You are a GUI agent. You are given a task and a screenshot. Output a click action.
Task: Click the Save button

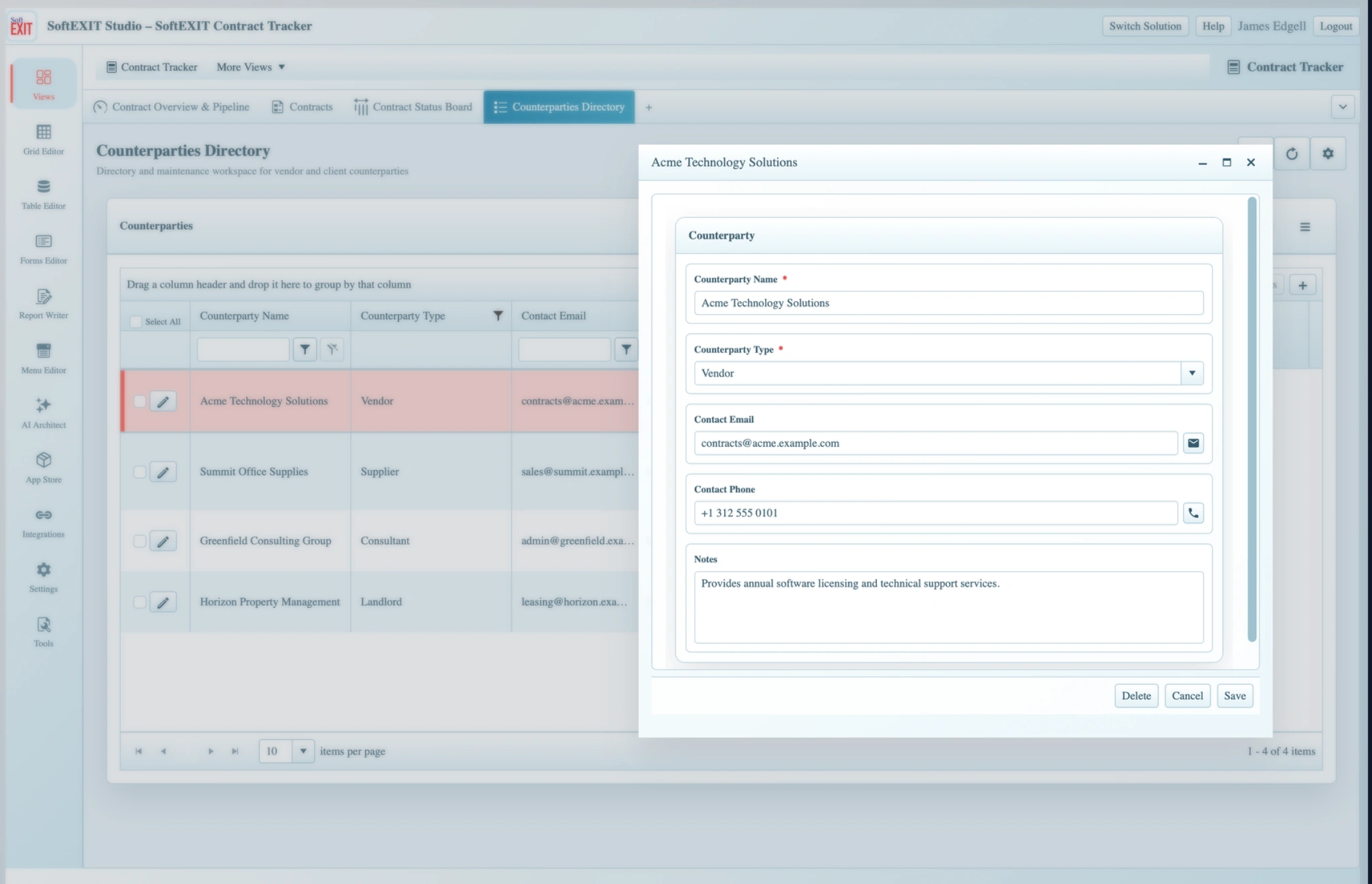click(x=1235, y=696)
